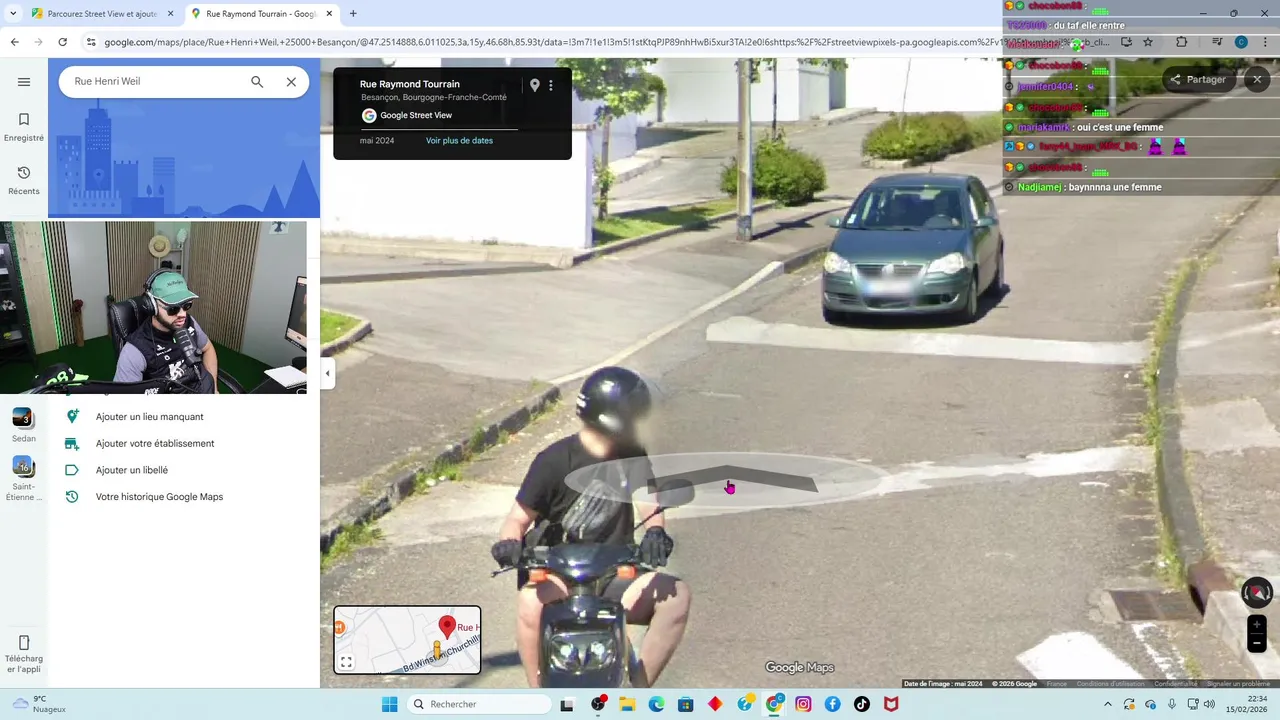Open Instagram from the taskbar
1280x720 pixels.
click(803, 704)
